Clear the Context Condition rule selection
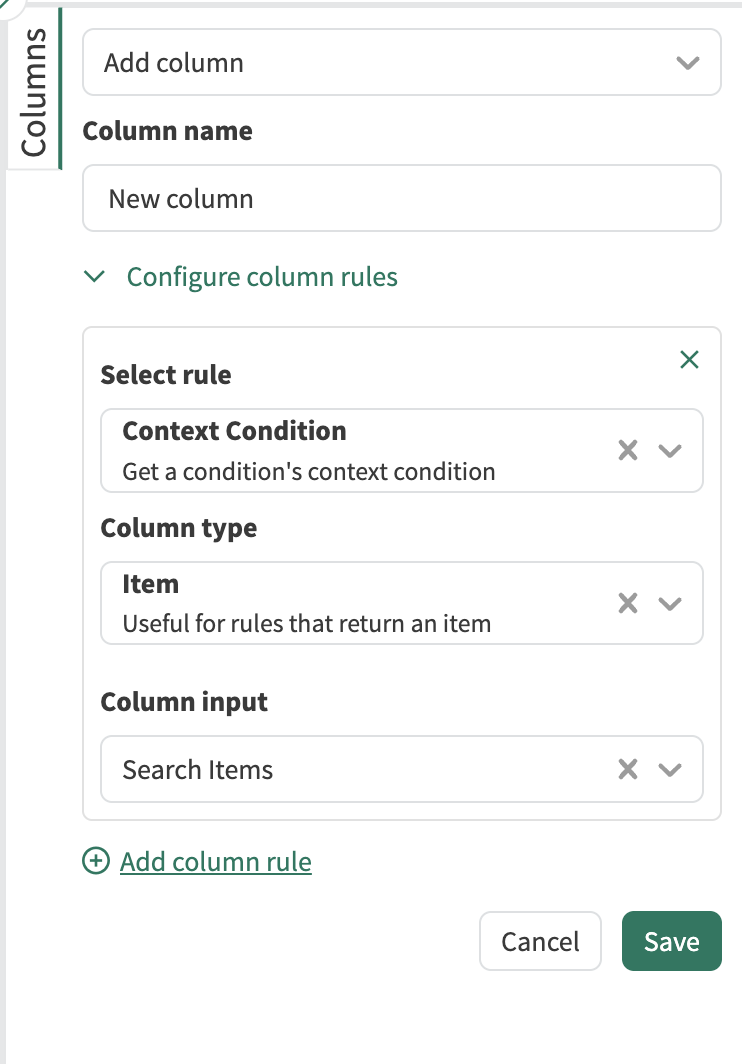Image resolution: width=742 pixels, height=1064 pixels. pyautogui.click(x=628, y=450)
